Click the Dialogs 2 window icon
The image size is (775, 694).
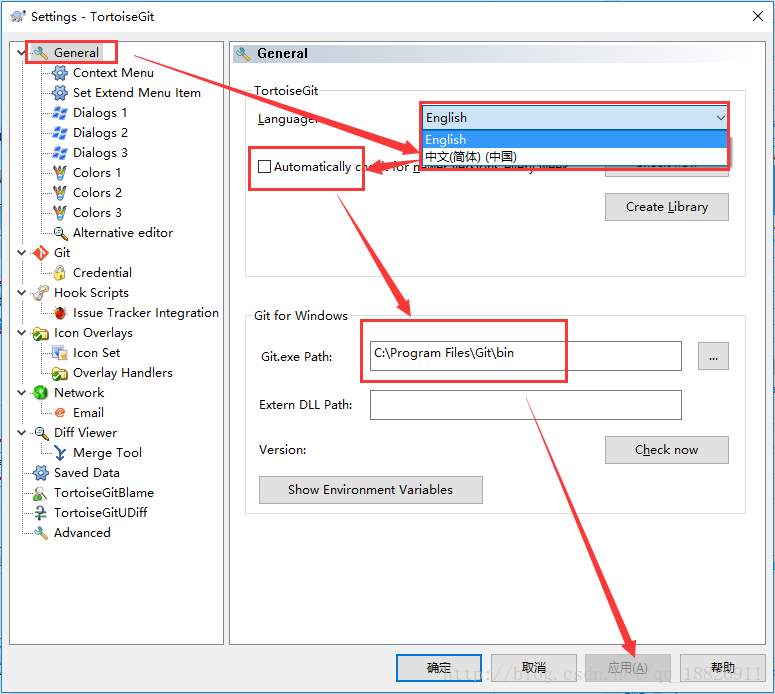pyautogui.click(x=60, y=132)
